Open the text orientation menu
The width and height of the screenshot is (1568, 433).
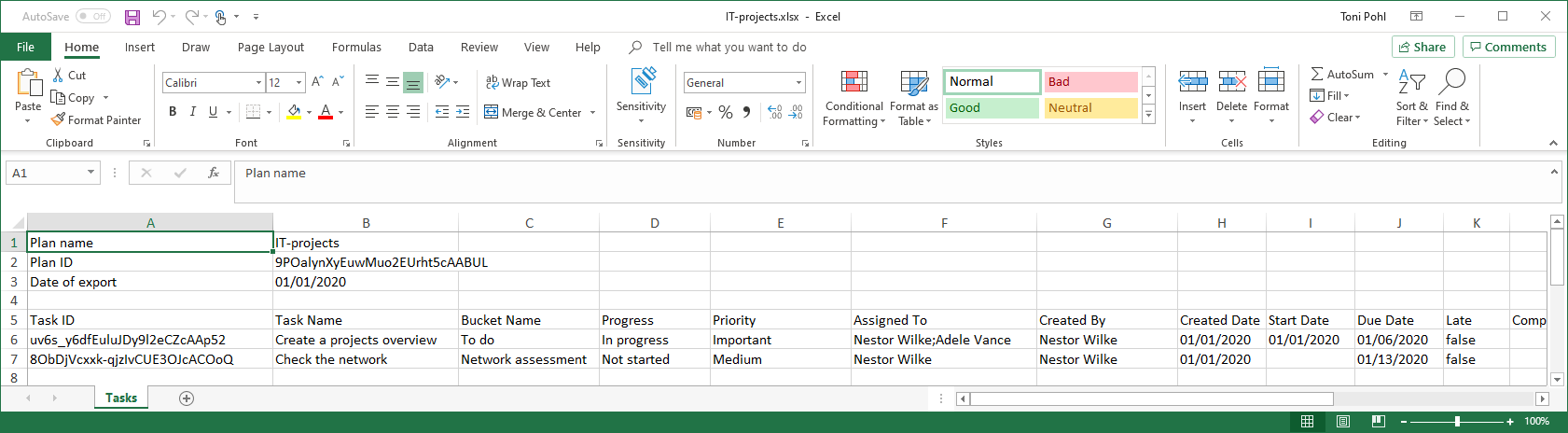click(x=446, y=82)
